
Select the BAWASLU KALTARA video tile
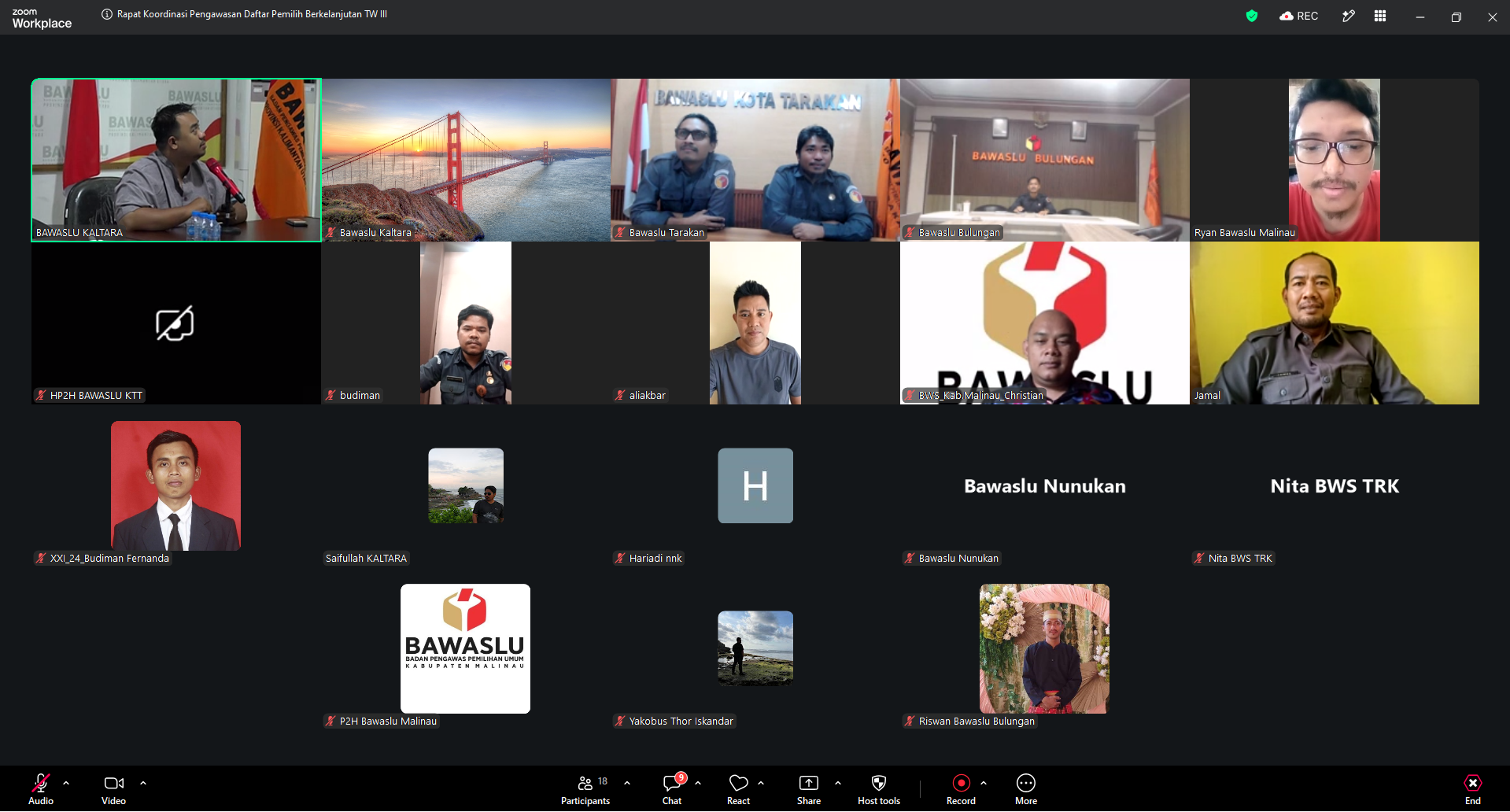click(x=176, y=160)
